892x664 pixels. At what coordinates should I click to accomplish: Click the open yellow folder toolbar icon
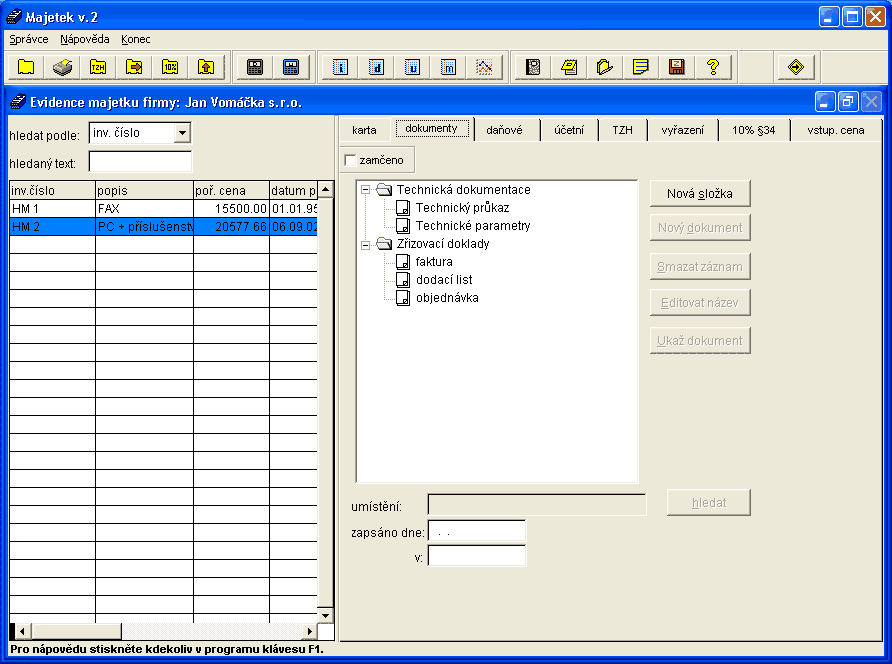pos(605,67)
